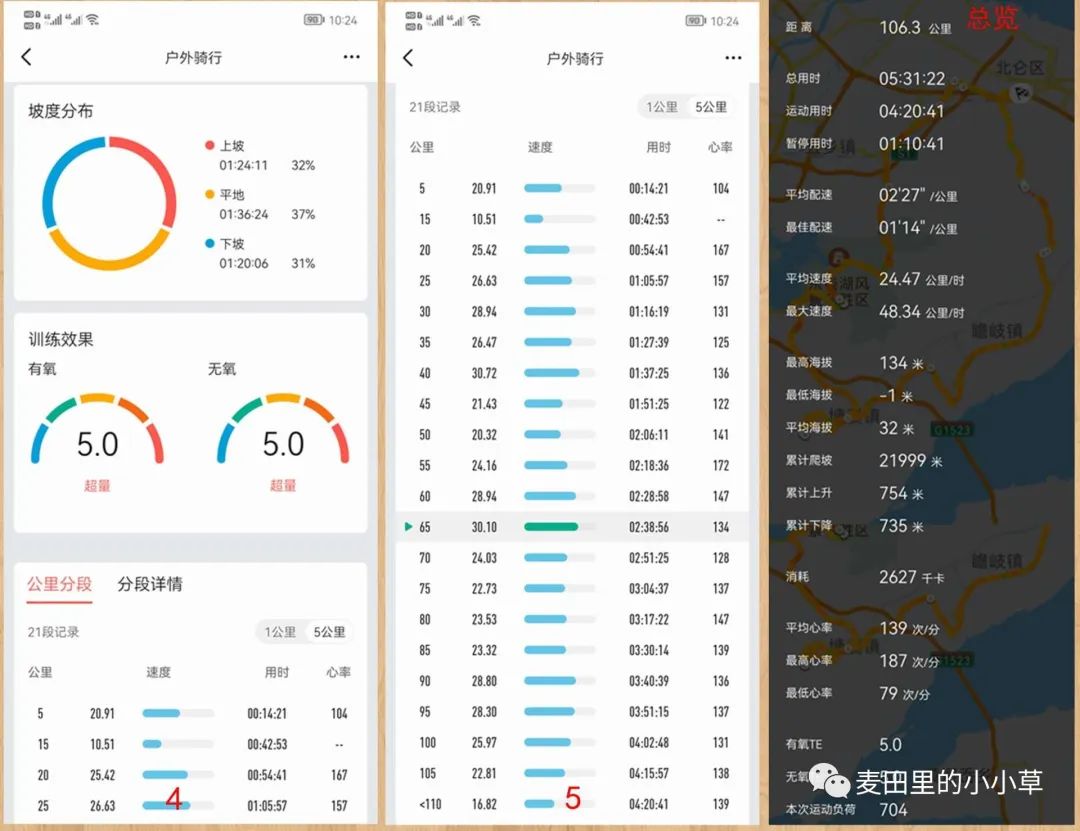This screenshot has height=831, width=1080.
Task: Tap the finish flag marker on map
Action: click(1022, 93)
